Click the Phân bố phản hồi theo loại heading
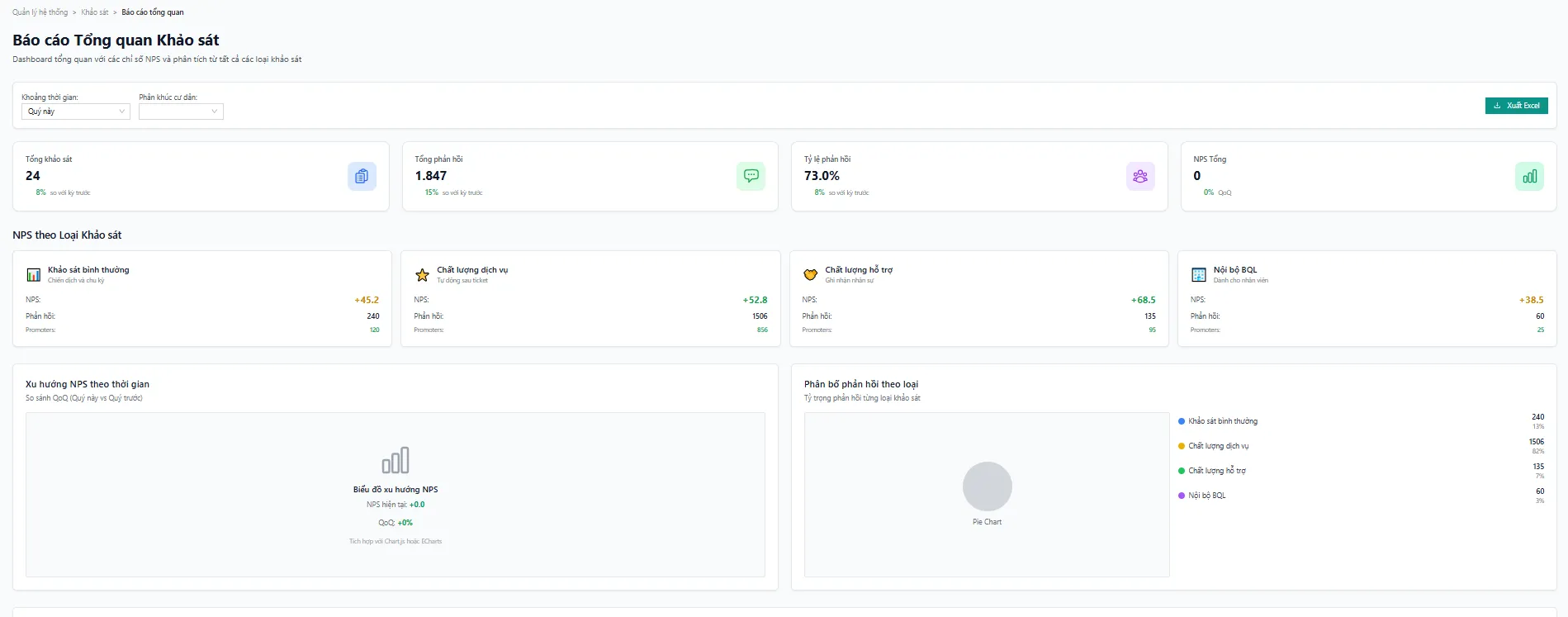Image resolution: width=1568 pixels, height=617 pixels. [861, 384]
